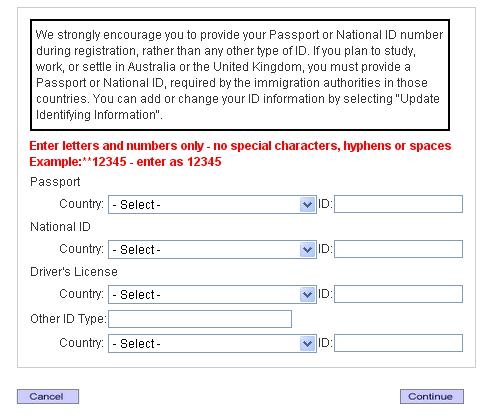The height and width of the screenshot is (419, 485).
Task: Focus the Passport ID text field
Action: click(398, 204)
